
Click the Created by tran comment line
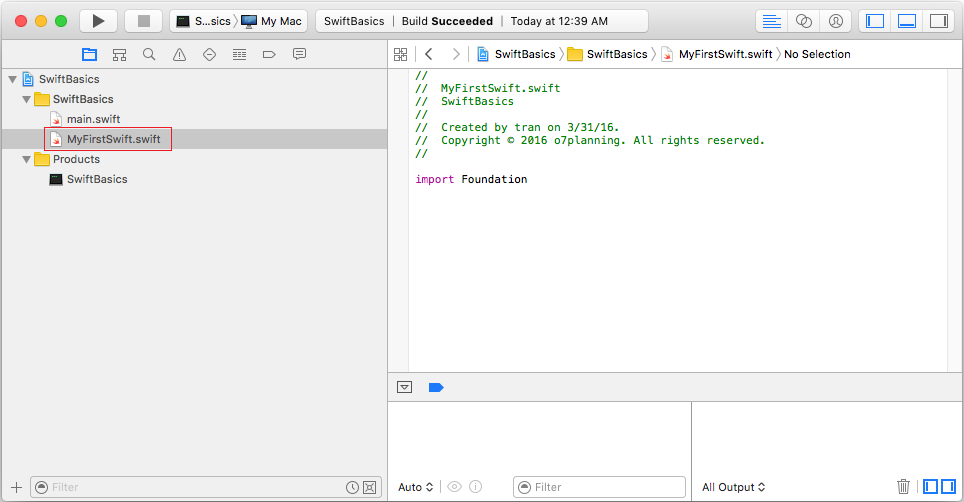[517, 128]
